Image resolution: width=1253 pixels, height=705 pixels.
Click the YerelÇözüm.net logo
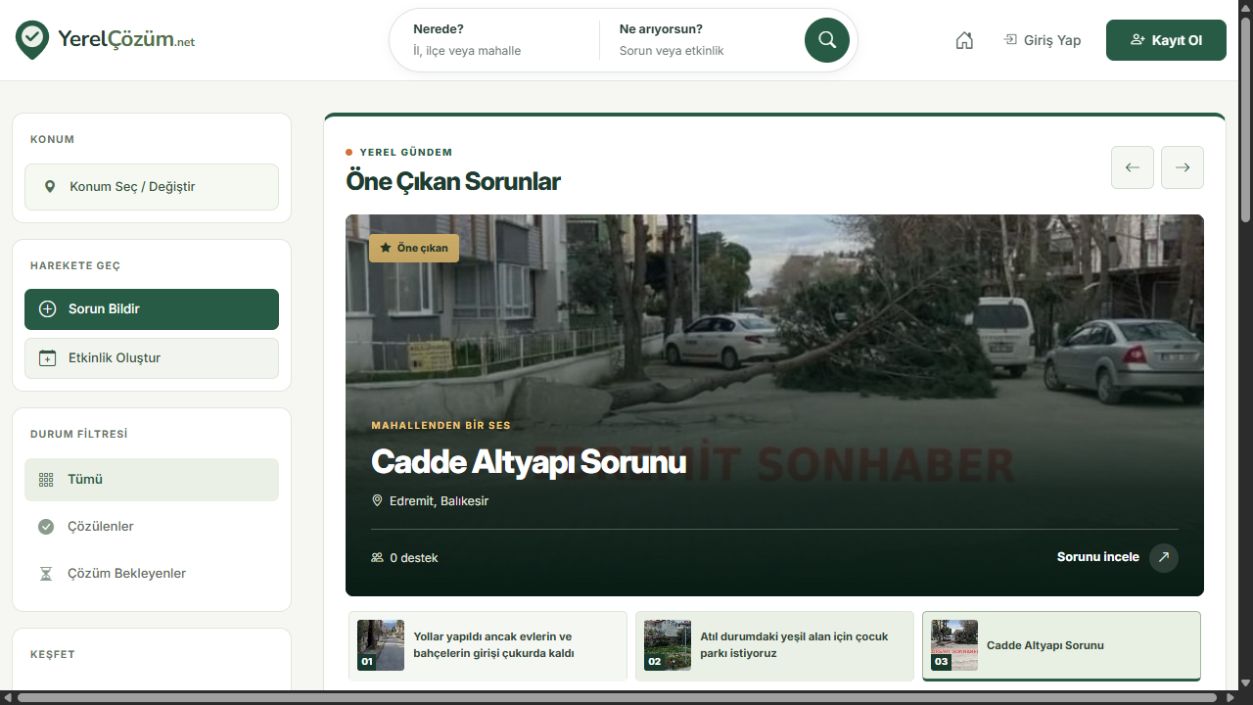[105, 40]
